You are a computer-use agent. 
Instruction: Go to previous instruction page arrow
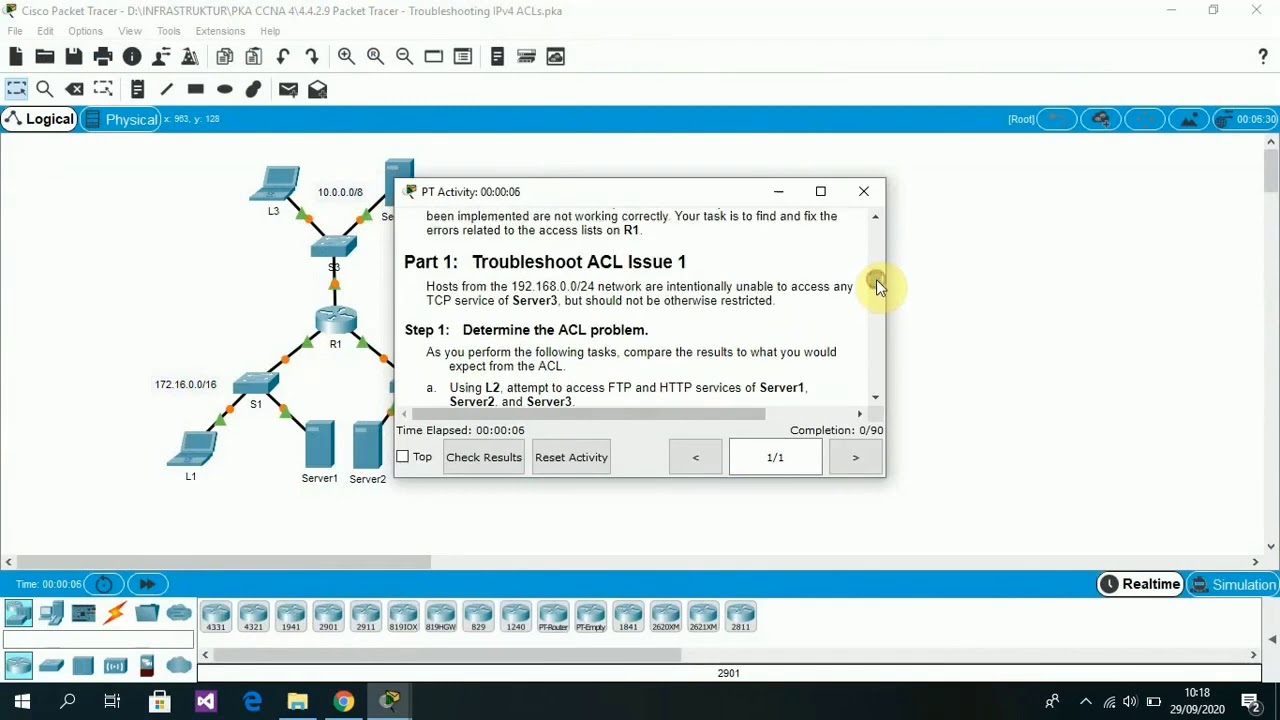tap(696, 457)
